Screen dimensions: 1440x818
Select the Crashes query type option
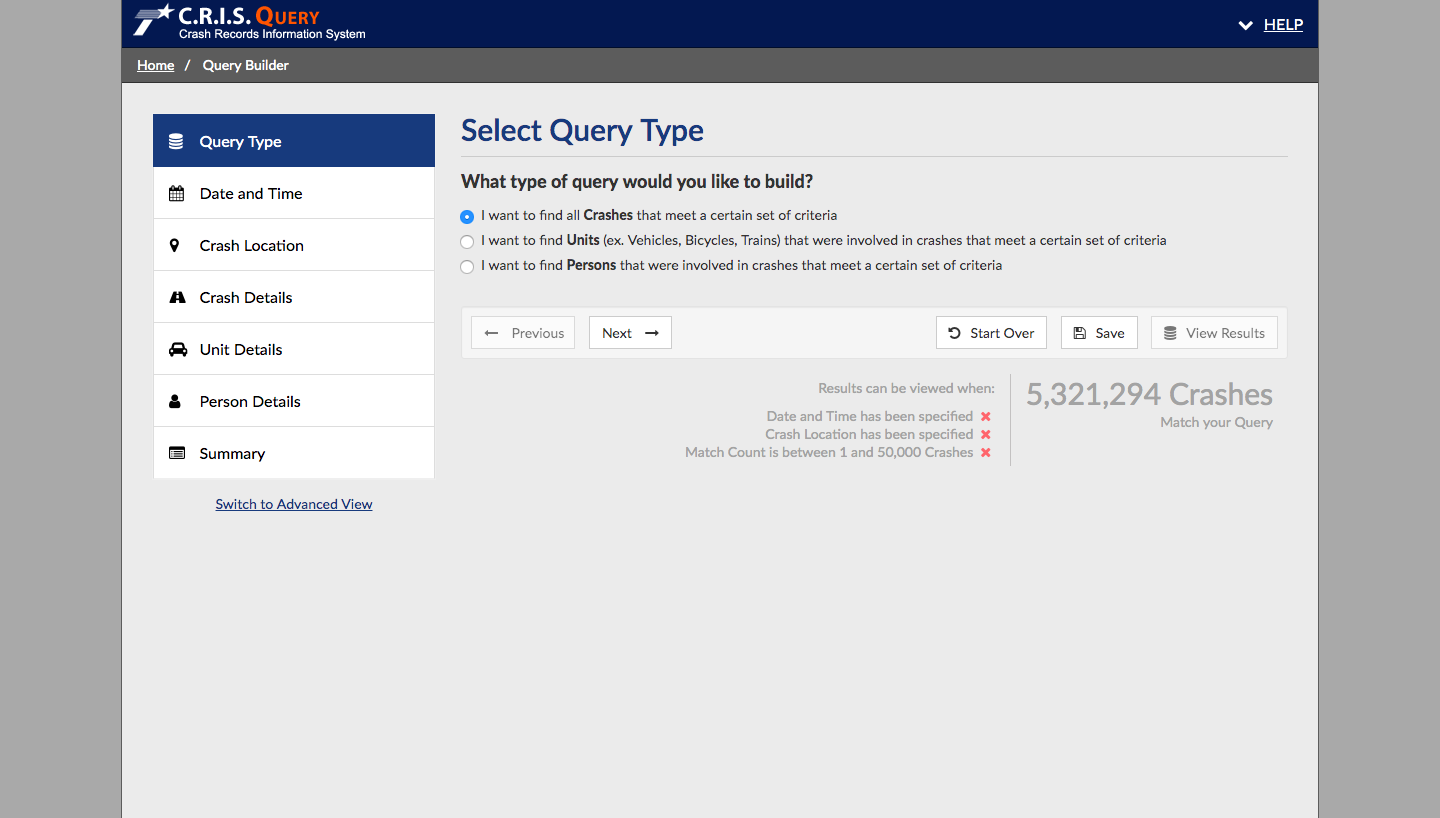[x=467, y=216]
